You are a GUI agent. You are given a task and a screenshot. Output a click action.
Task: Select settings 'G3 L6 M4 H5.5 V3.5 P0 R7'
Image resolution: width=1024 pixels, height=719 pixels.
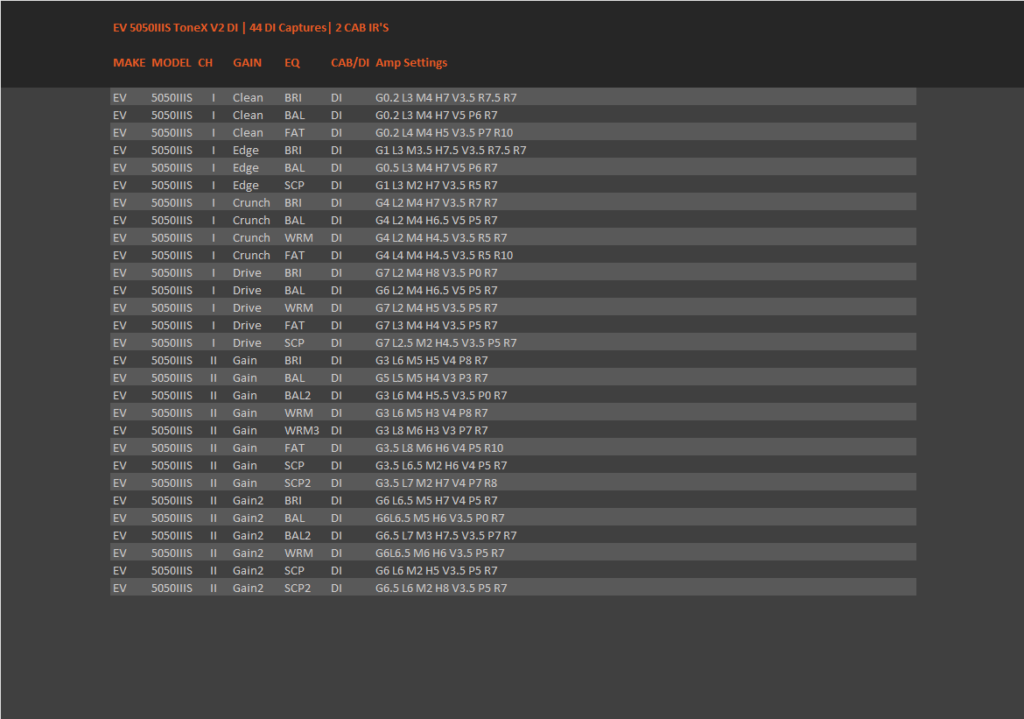click(x=441, y=395)
